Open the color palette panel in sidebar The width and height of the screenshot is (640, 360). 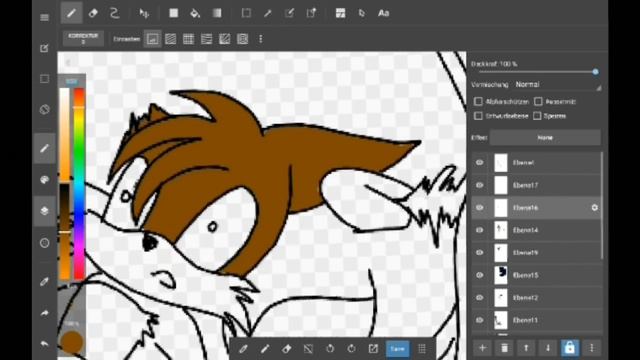click(44, 180)
